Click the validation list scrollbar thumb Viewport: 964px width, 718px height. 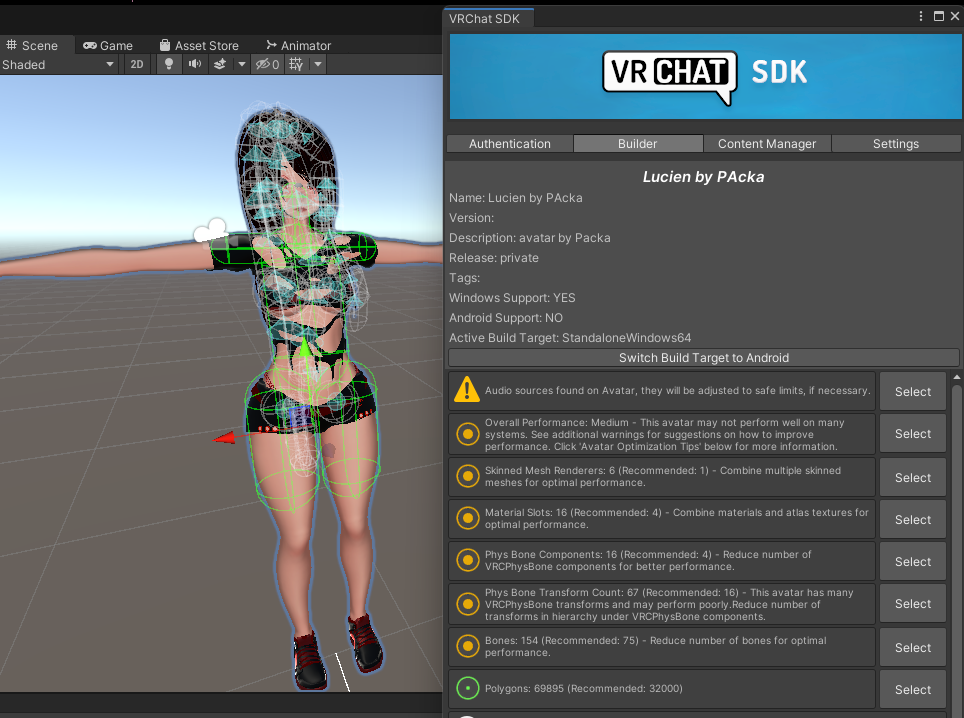[x=957, y=550]
